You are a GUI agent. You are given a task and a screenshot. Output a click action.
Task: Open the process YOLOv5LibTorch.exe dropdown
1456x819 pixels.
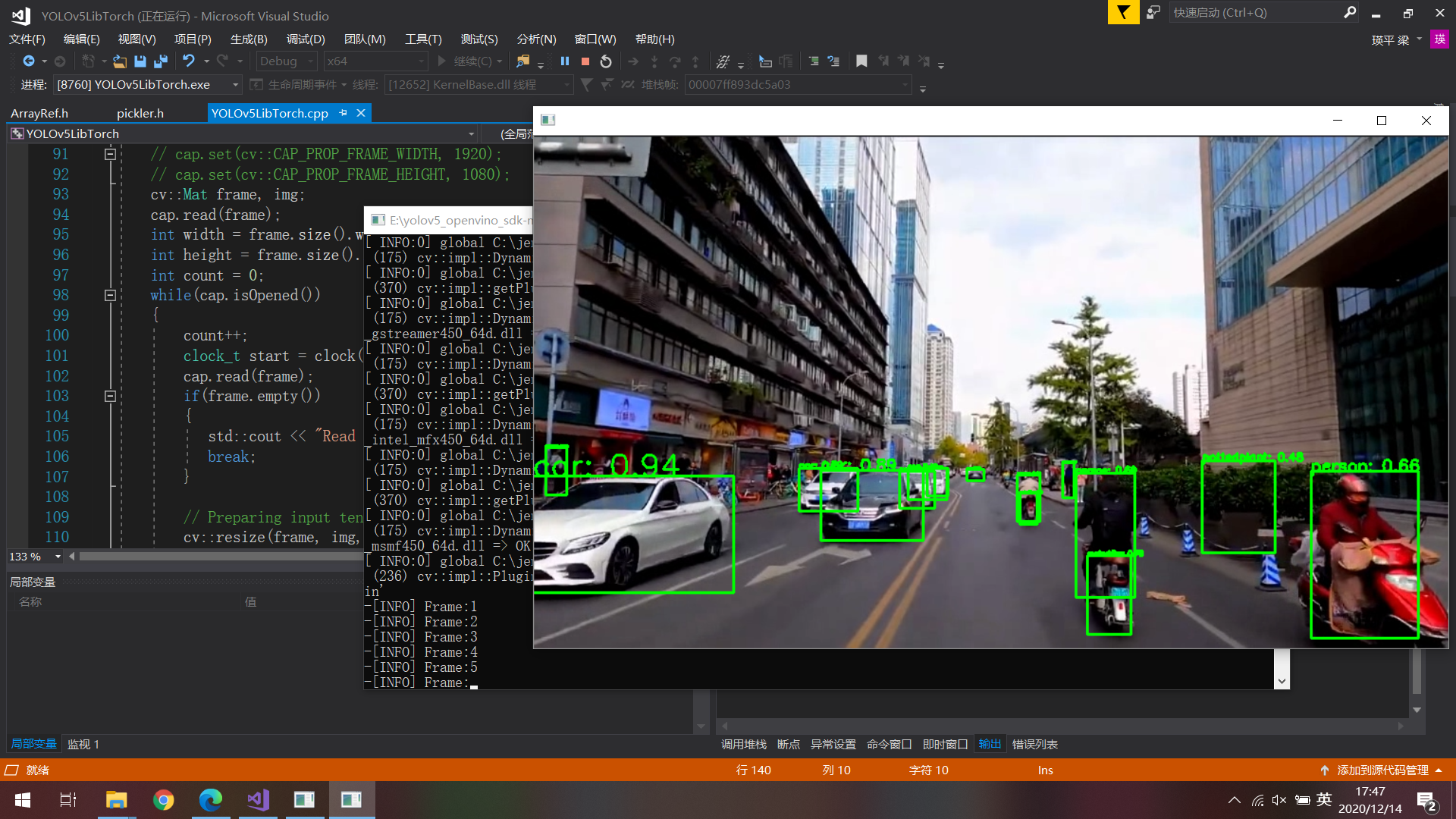pos(147,84)
